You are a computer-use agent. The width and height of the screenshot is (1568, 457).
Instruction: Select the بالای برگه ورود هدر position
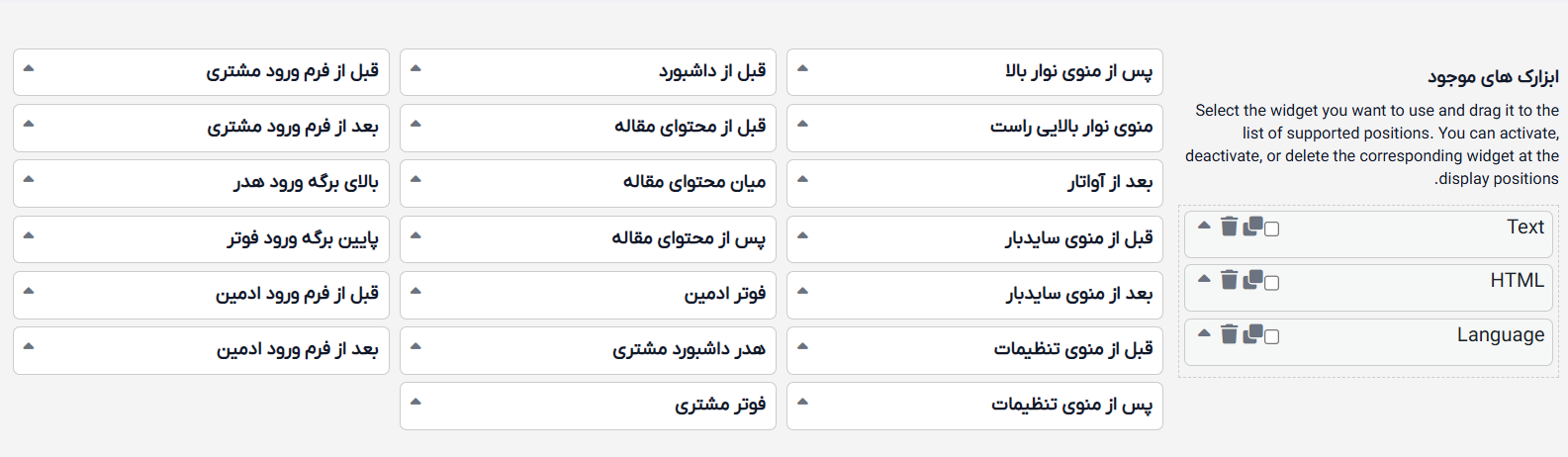(201, 183)
